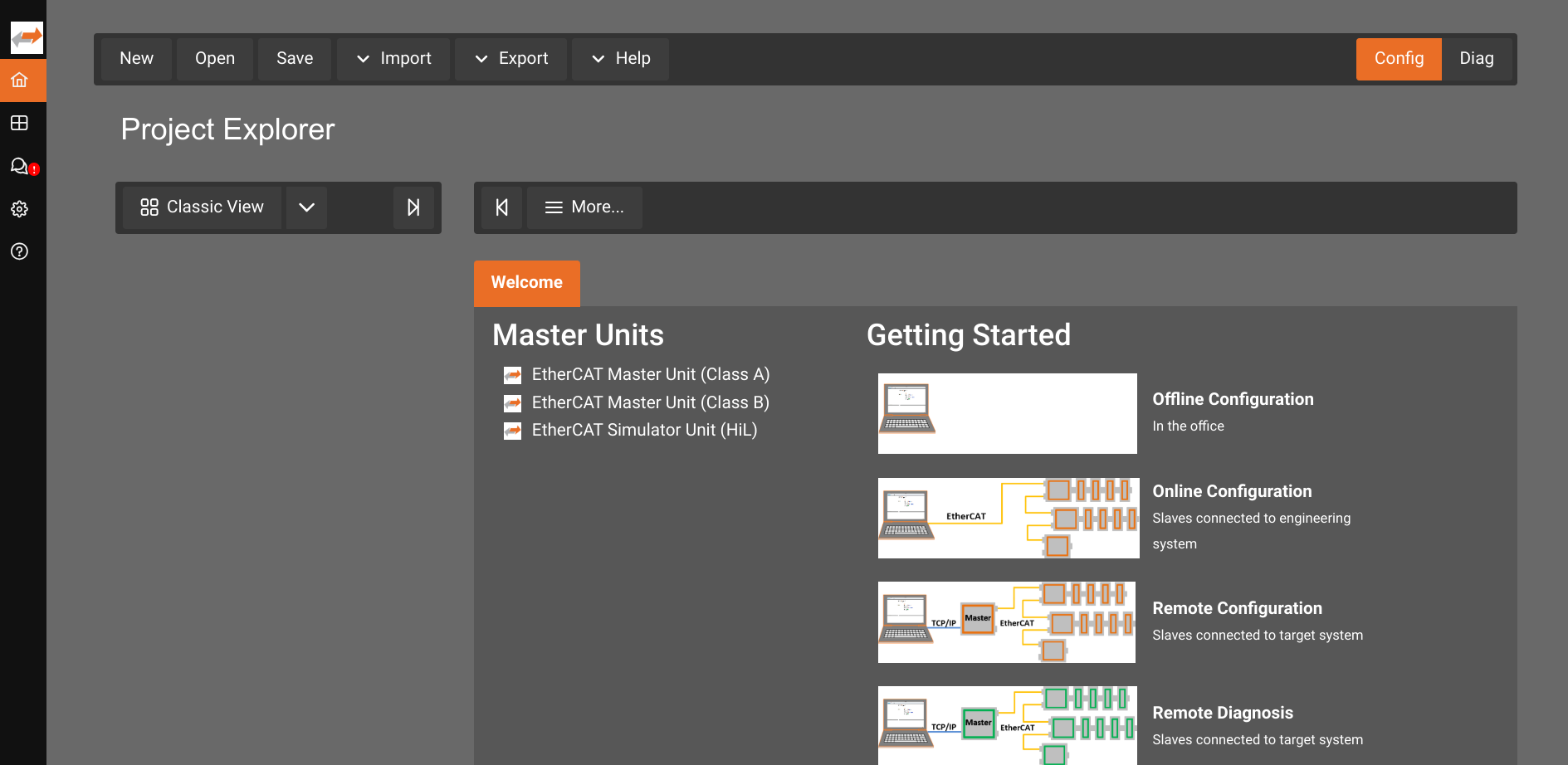Open the messages icon with red alert
Screen dimensions: 1568x765
click(20, 166)
